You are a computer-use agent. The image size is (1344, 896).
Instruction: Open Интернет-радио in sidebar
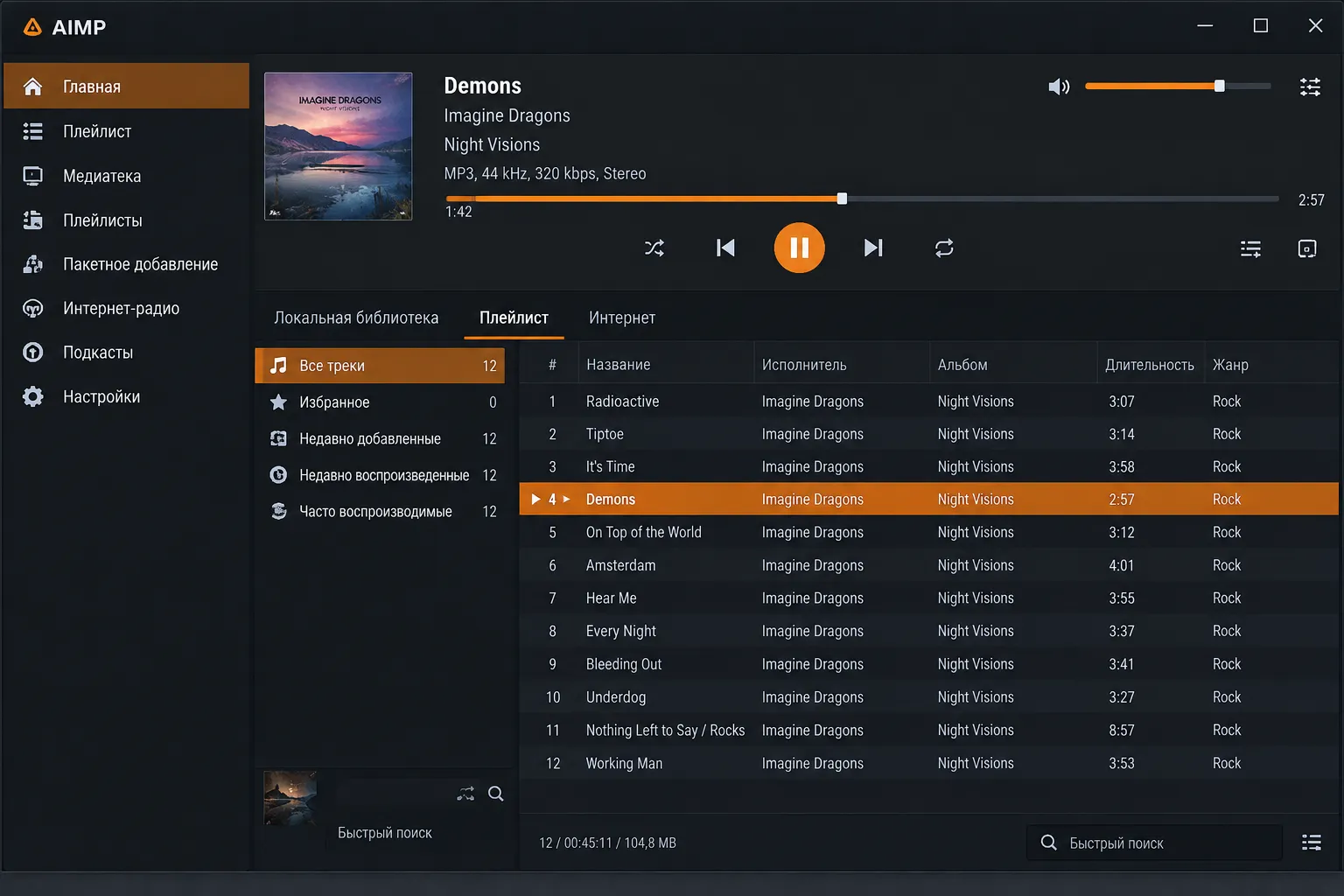pyautogui.click(x=127, y=308)
